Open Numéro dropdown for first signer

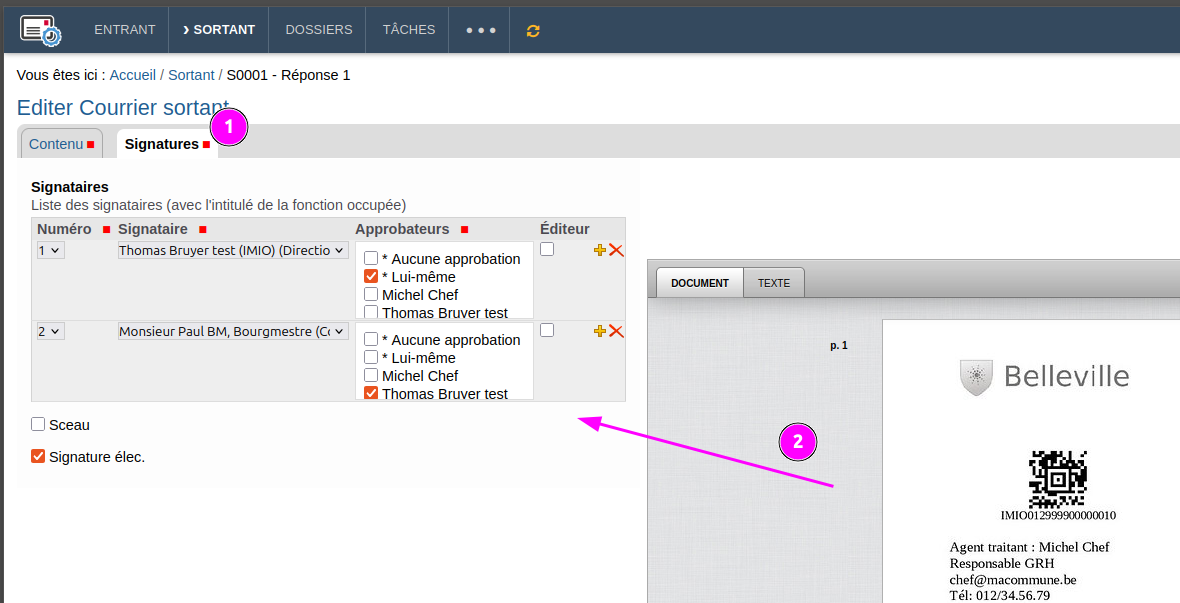[x=50, y=251]
